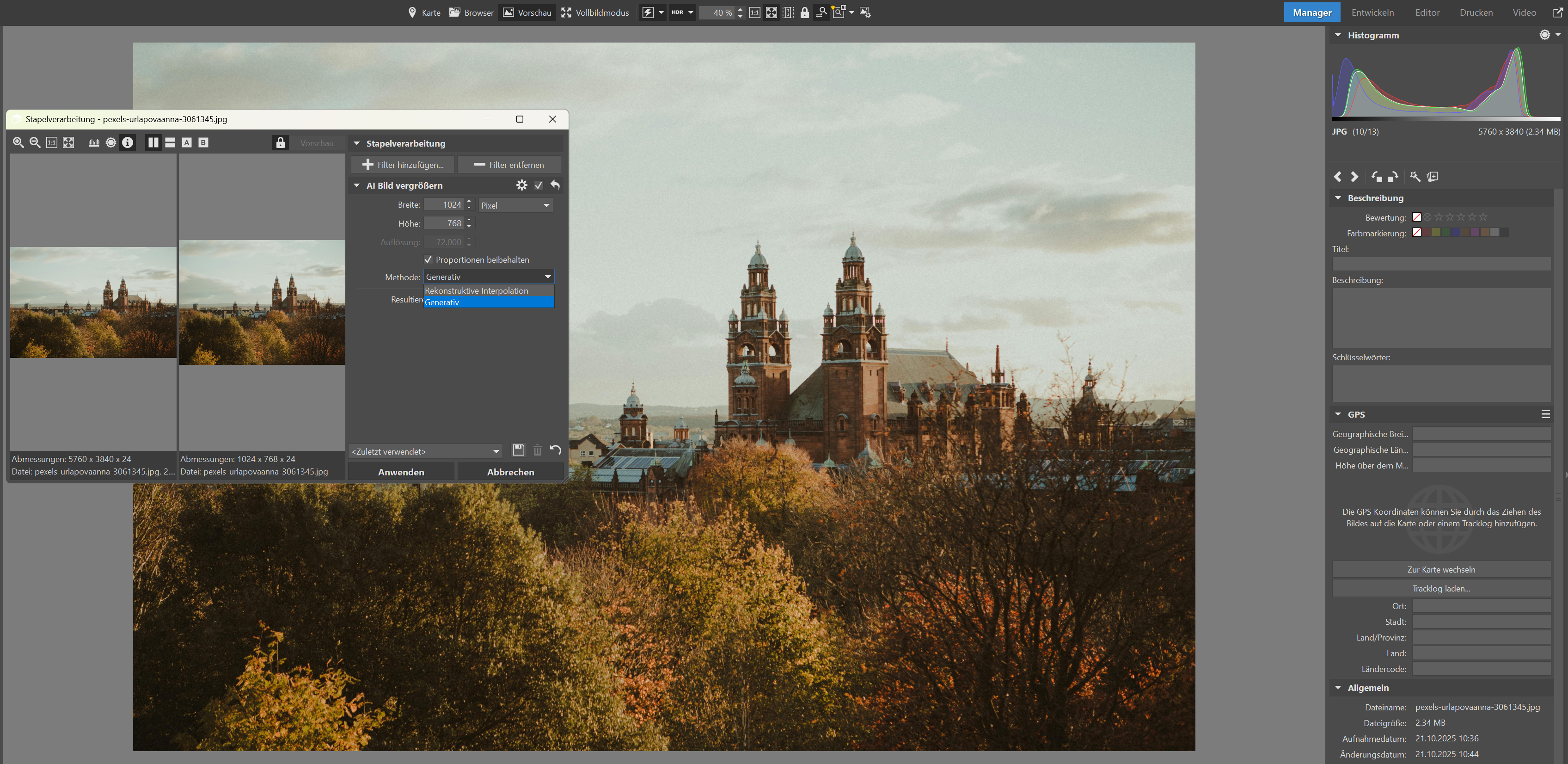Toggle the preview lock icon in the dialog
Viewport: 1568px width, 764px height.
[x=280, y=142]
